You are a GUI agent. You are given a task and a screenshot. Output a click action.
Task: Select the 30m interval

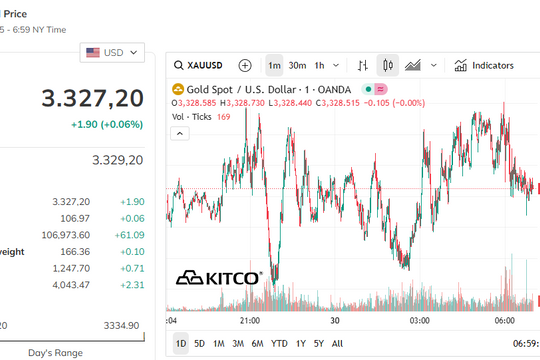(297, 65)
